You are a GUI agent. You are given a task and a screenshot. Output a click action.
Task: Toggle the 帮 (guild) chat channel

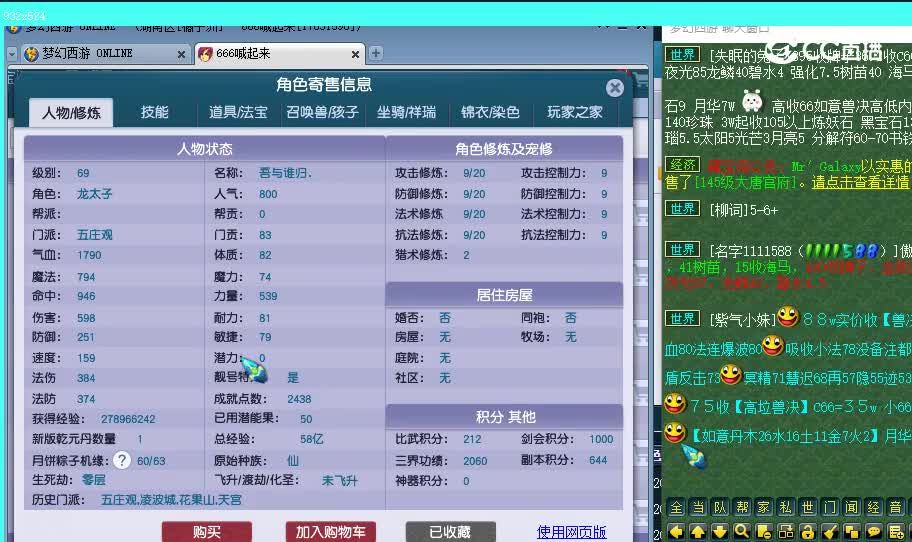742,508
